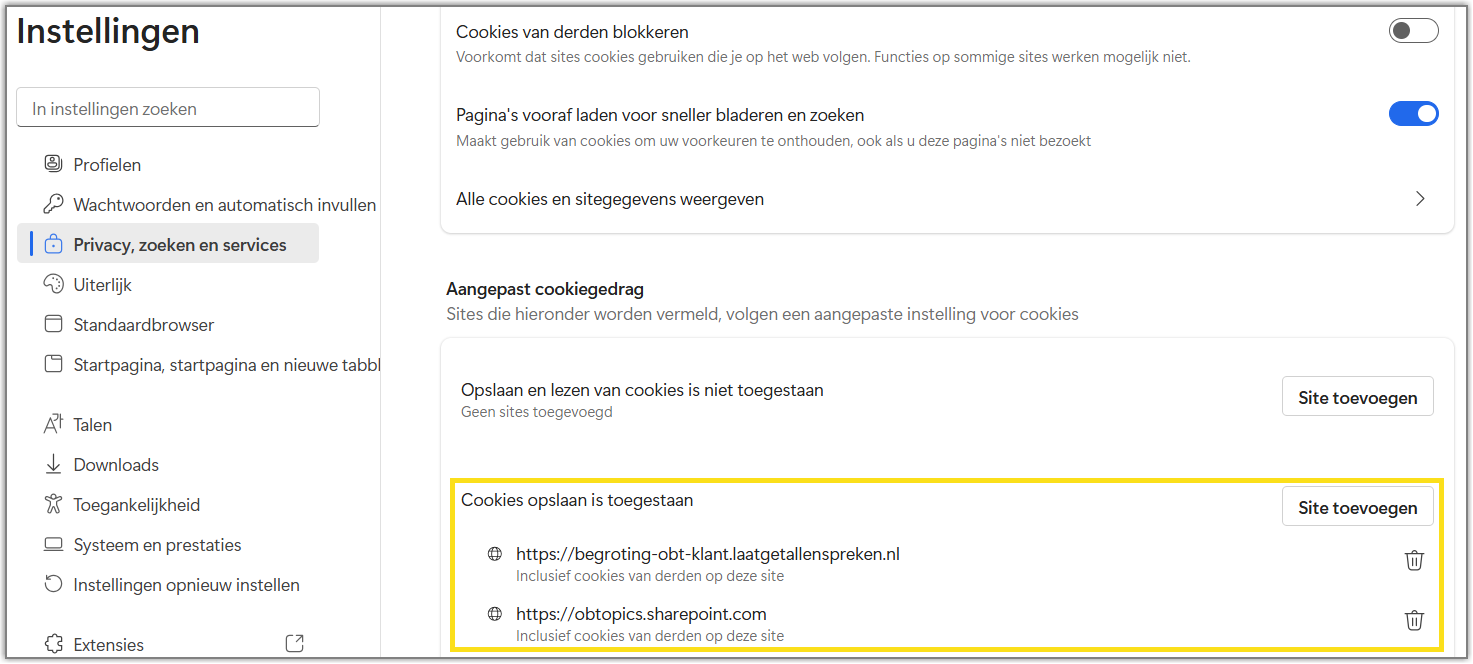Open Standaardbrowser settings

tap(143, 325)
